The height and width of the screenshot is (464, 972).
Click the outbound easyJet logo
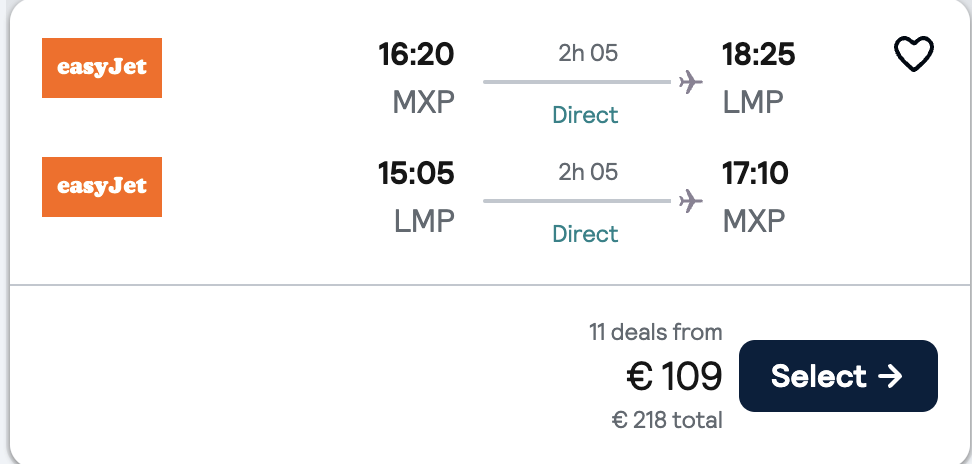coord(102,68)
